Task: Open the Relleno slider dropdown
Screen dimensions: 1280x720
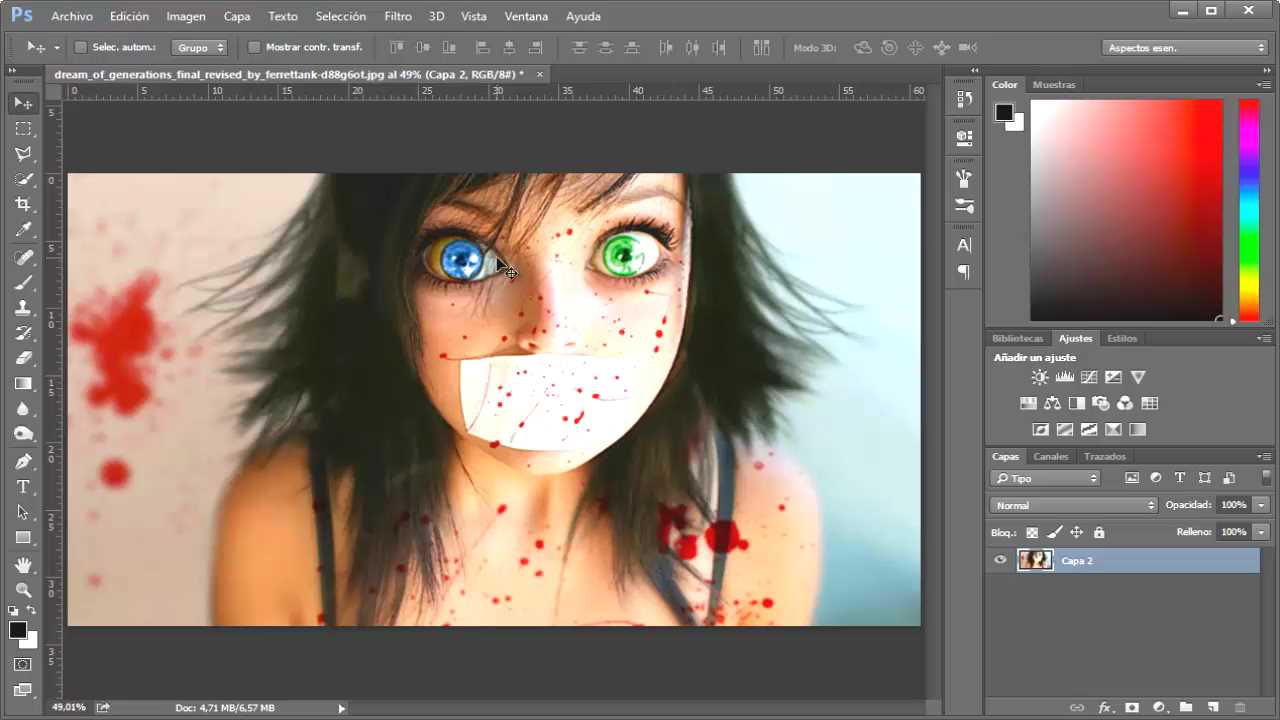Action: tap(1262, 532)
